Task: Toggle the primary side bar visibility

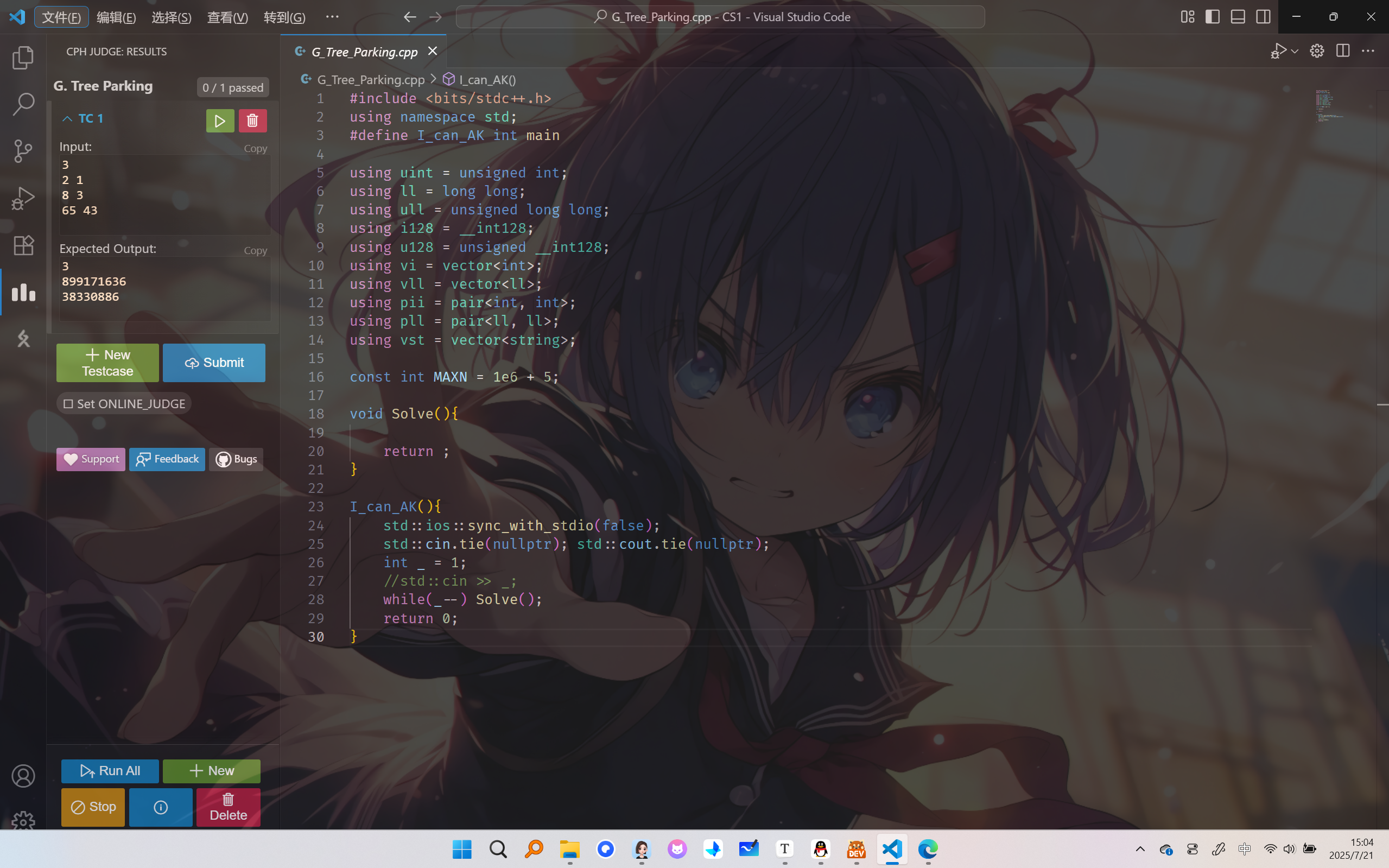Action: (1212, 17)
